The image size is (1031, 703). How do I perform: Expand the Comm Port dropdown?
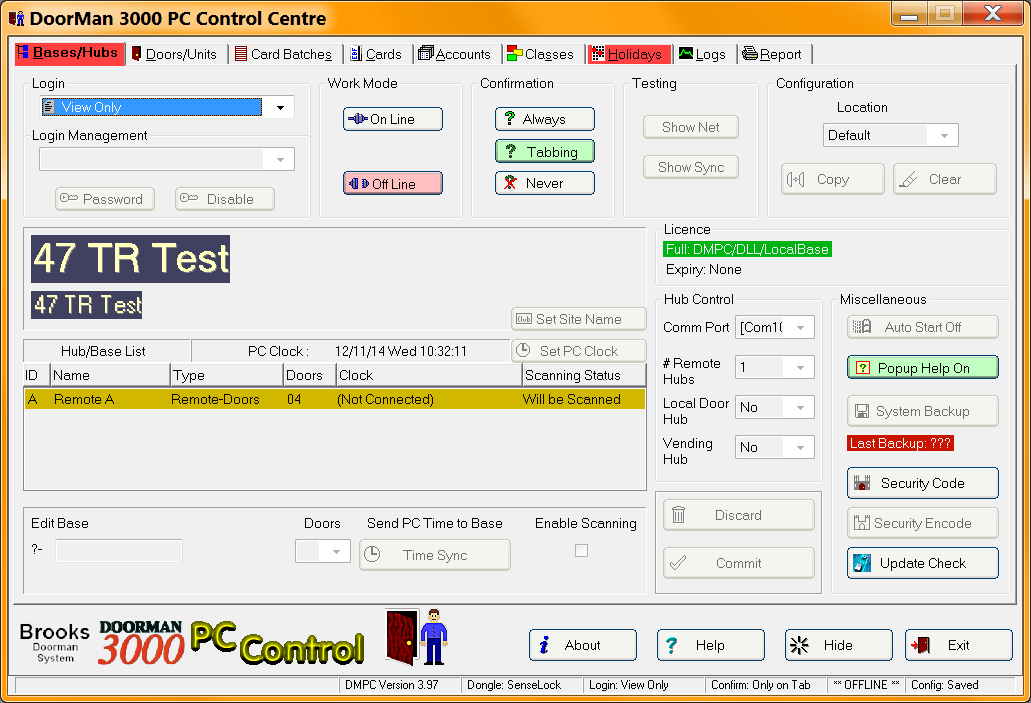click(800, 327)
